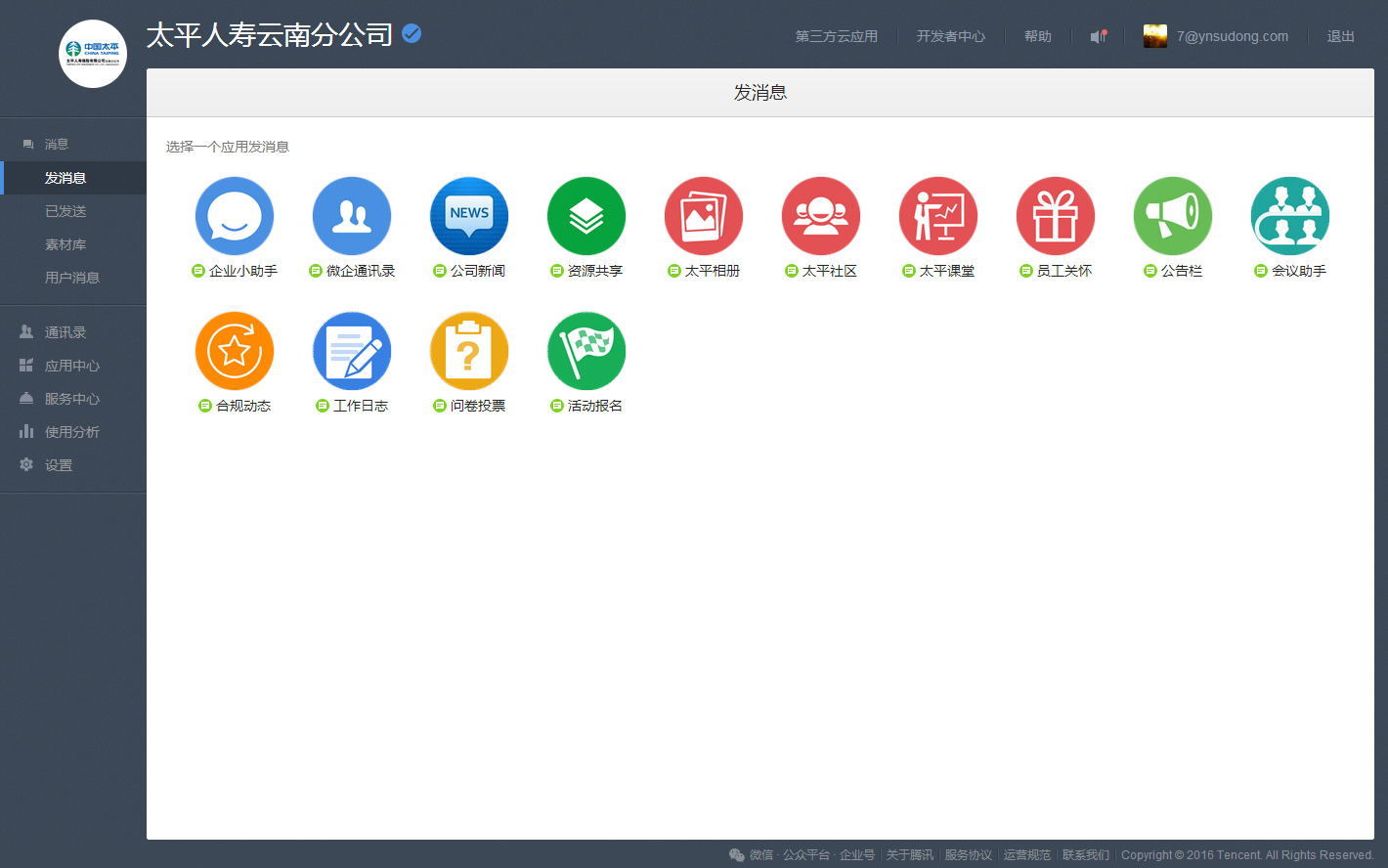Open 使用分析 usage analytics
This screenshot has height=868, width=1388.
click(73, 432)
